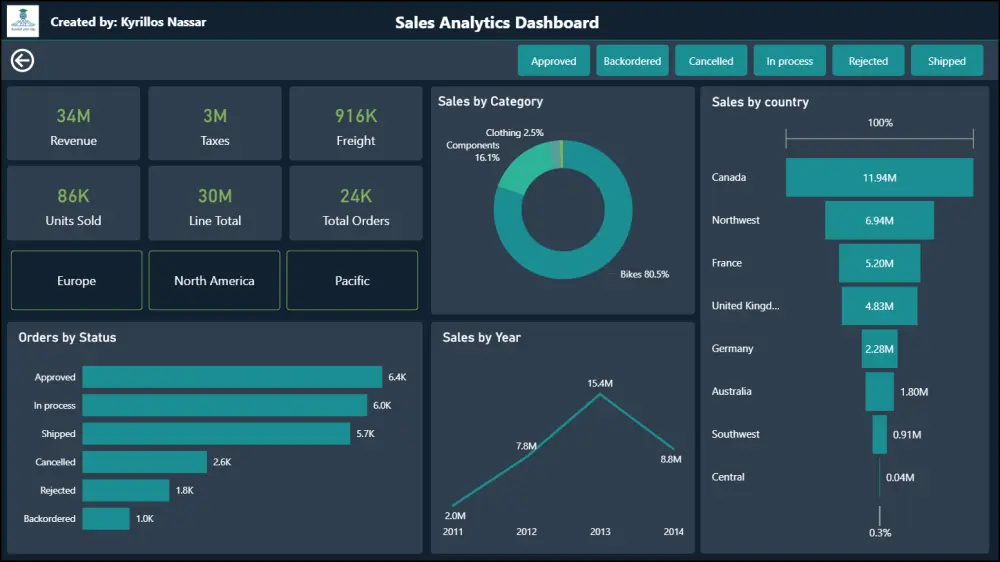Click the 3M Taxes card
Viewport: 1000px width, 562px height.
[215, 124]
